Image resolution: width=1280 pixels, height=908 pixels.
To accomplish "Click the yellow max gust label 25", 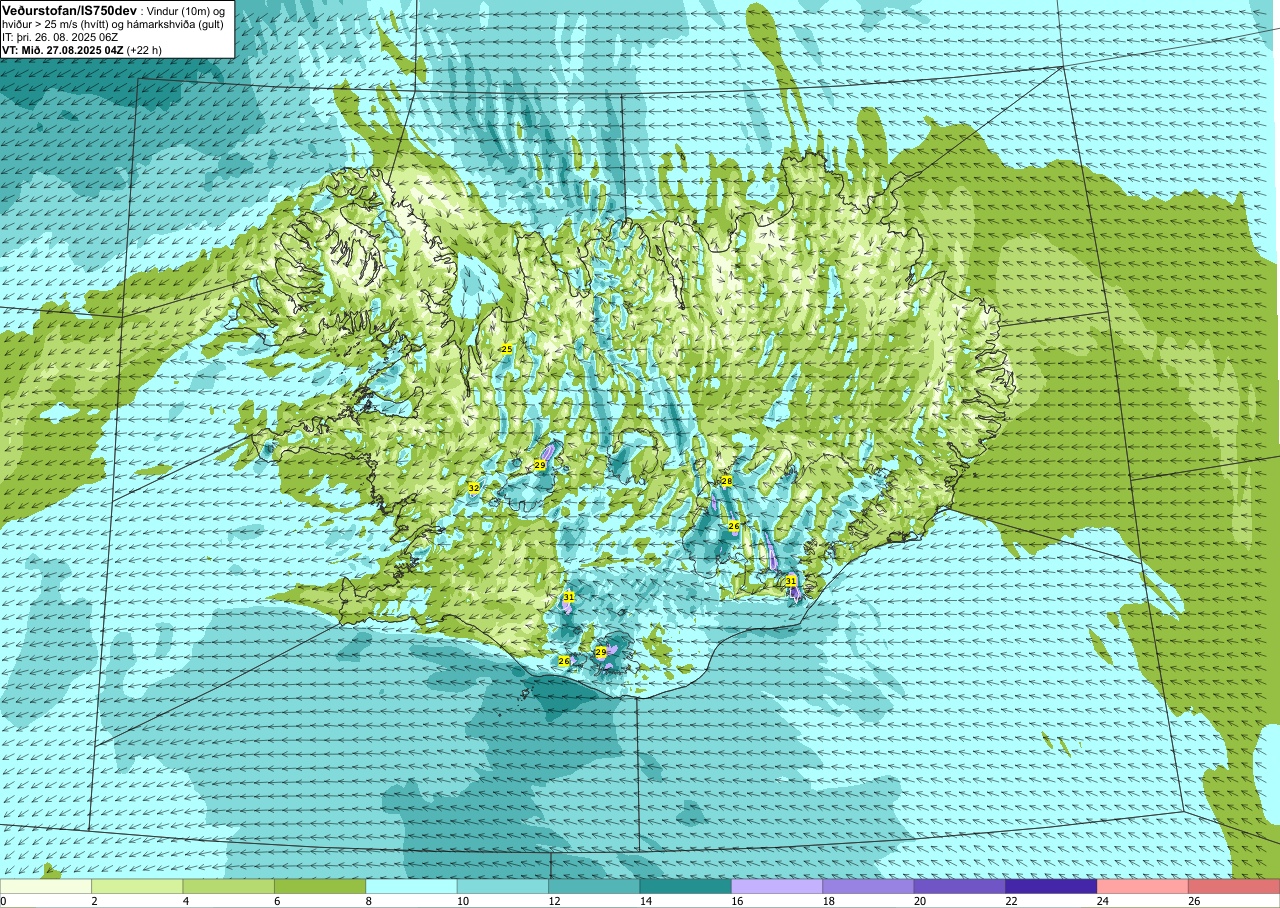I will 506,349.
